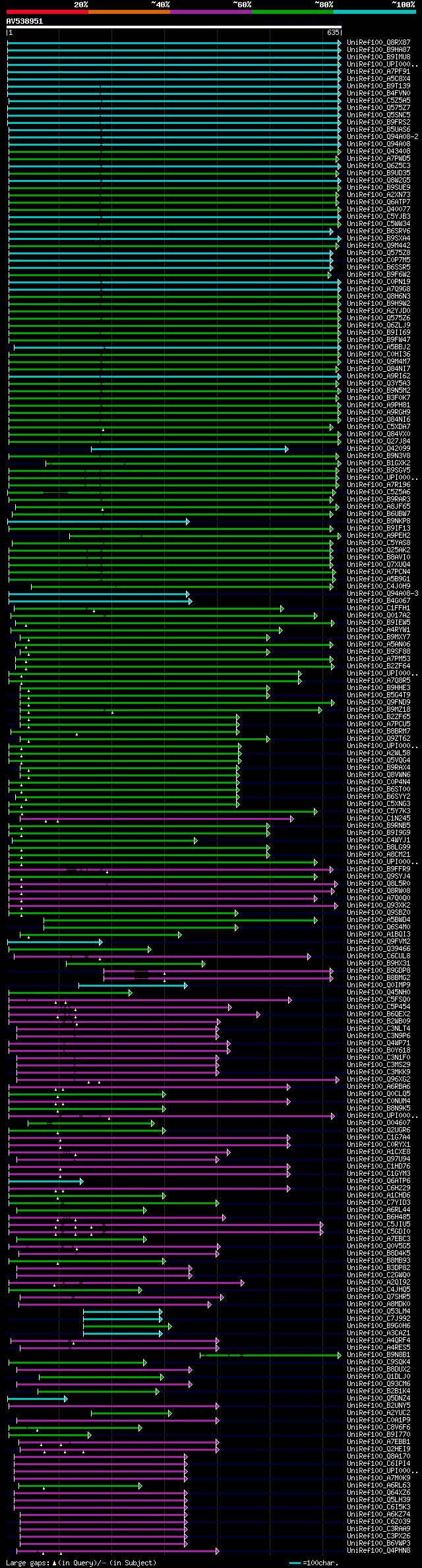
Task: Click the UniRef100_A7PF91 entry
Action: [378, 72]
